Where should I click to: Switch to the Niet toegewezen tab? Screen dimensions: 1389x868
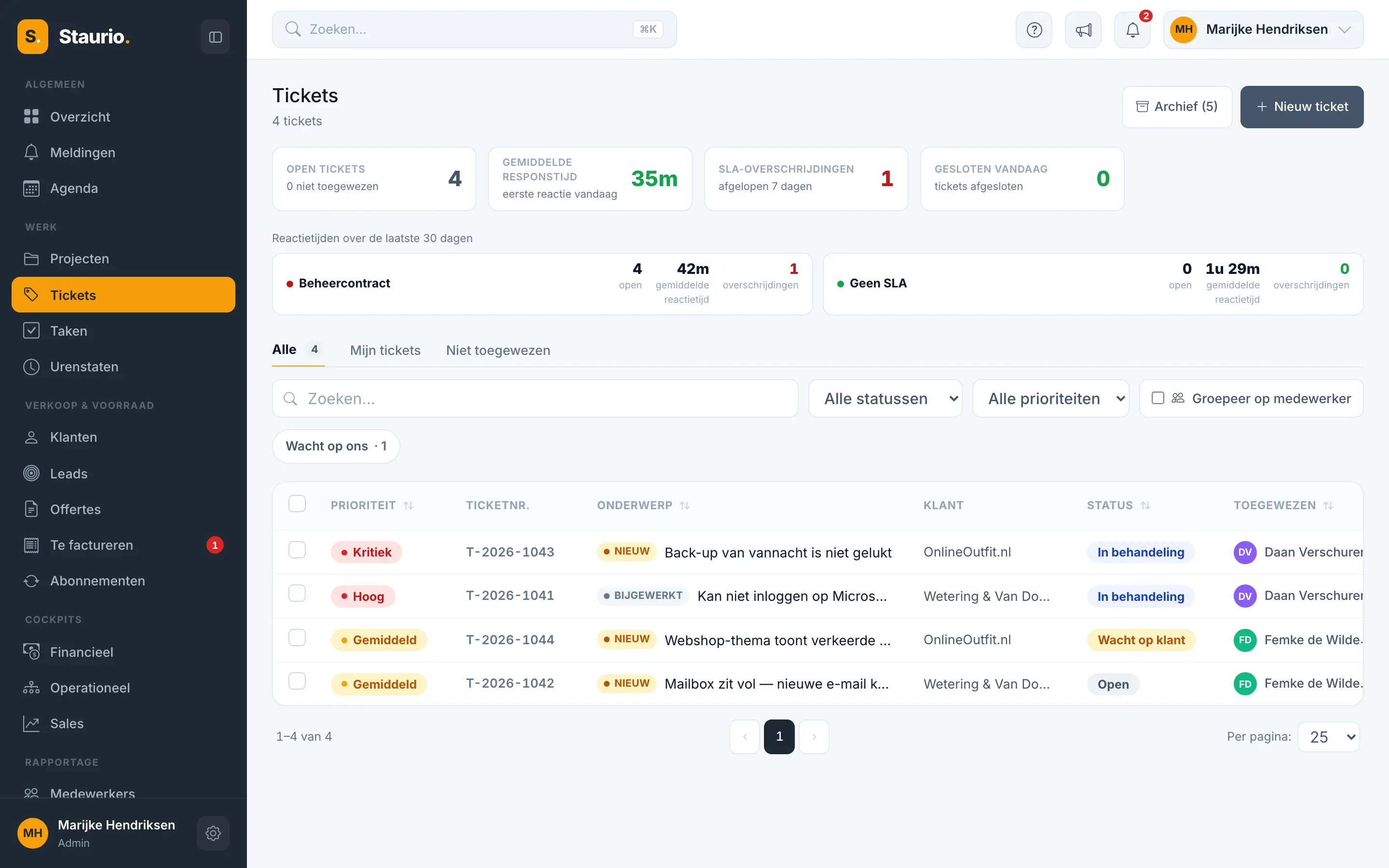pos(498,350)
